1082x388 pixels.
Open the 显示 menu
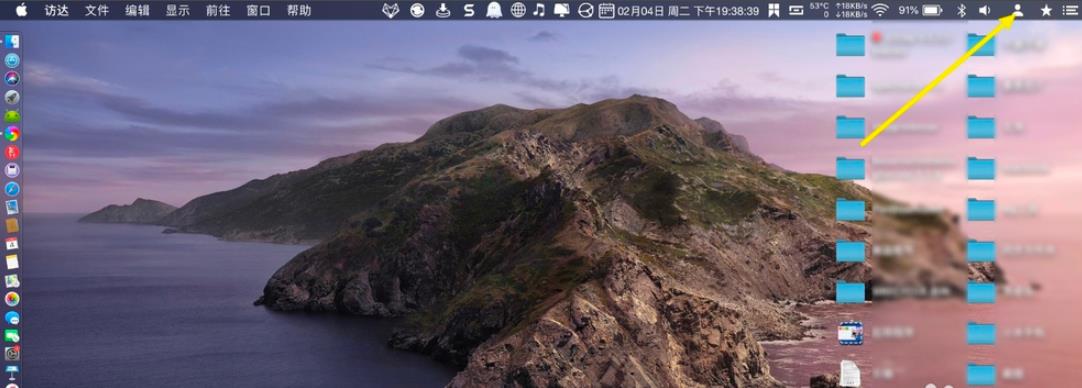177,10
